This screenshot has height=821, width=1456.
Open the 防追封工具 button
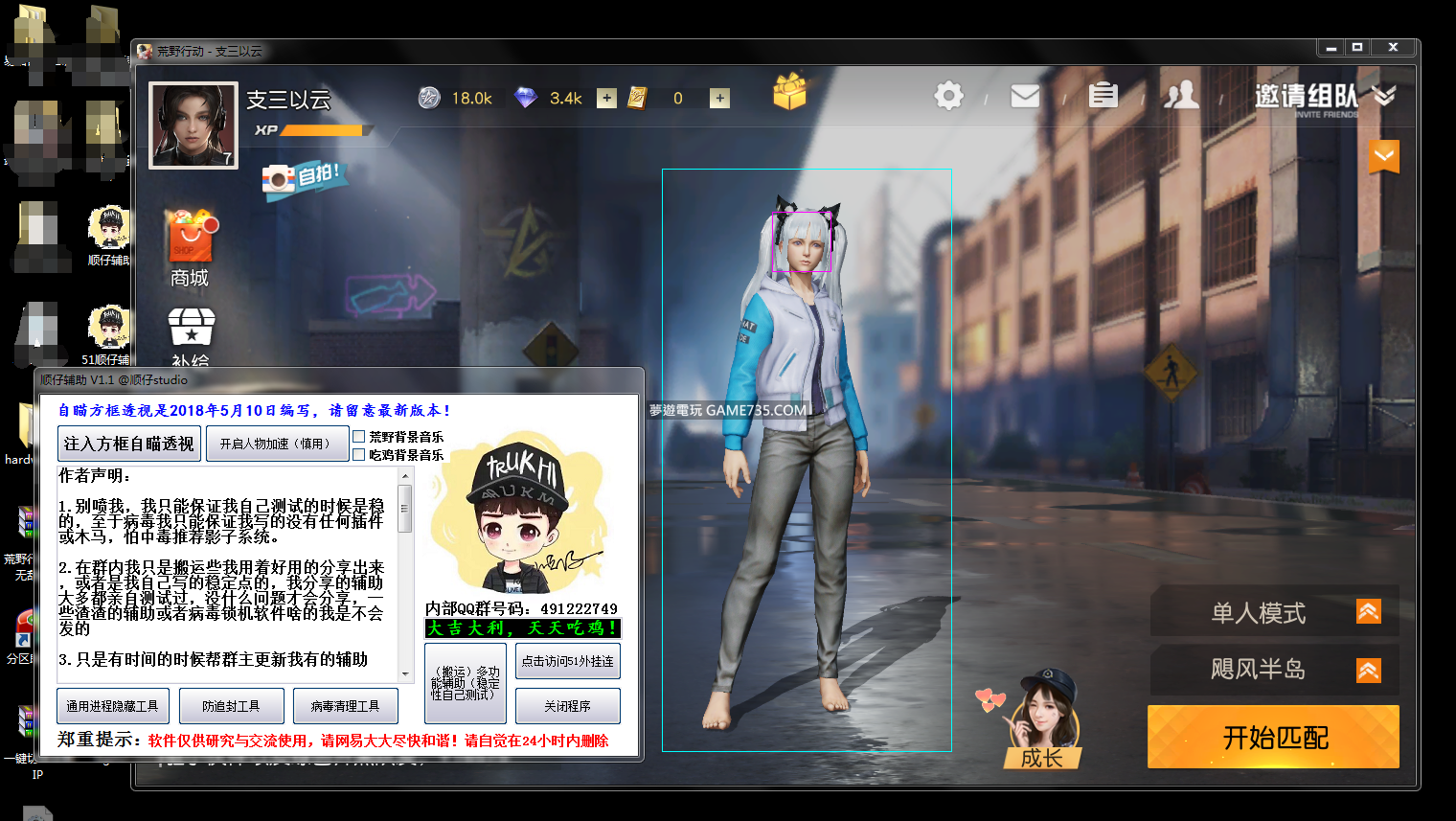(232, 706)
